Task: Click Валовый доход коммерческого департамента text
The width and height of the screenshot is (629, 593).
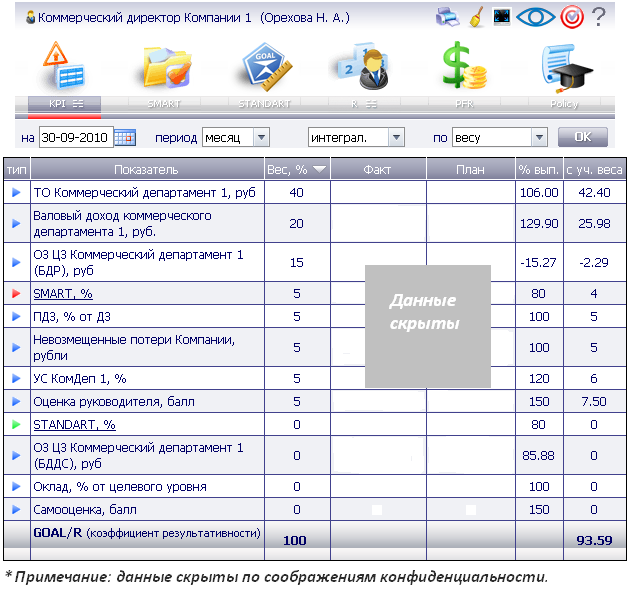Action: point(122,223)
